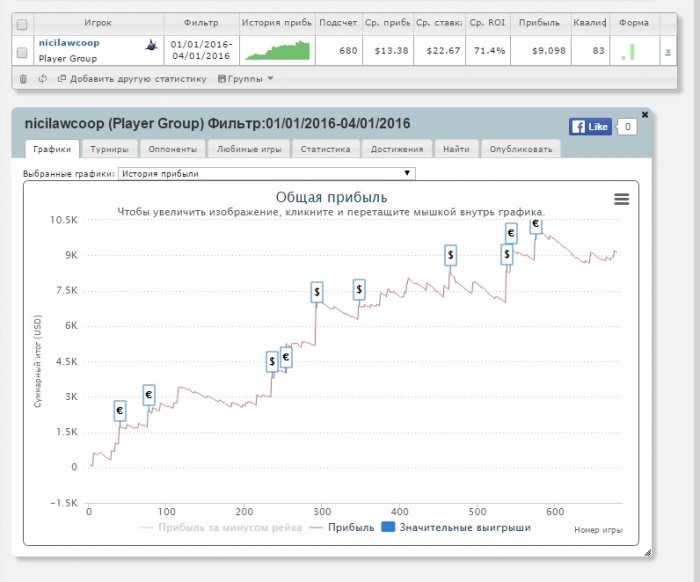Switch to the Любимые игры tab
The width and height of the screenshot is (700, 582).
click(249, 149)
